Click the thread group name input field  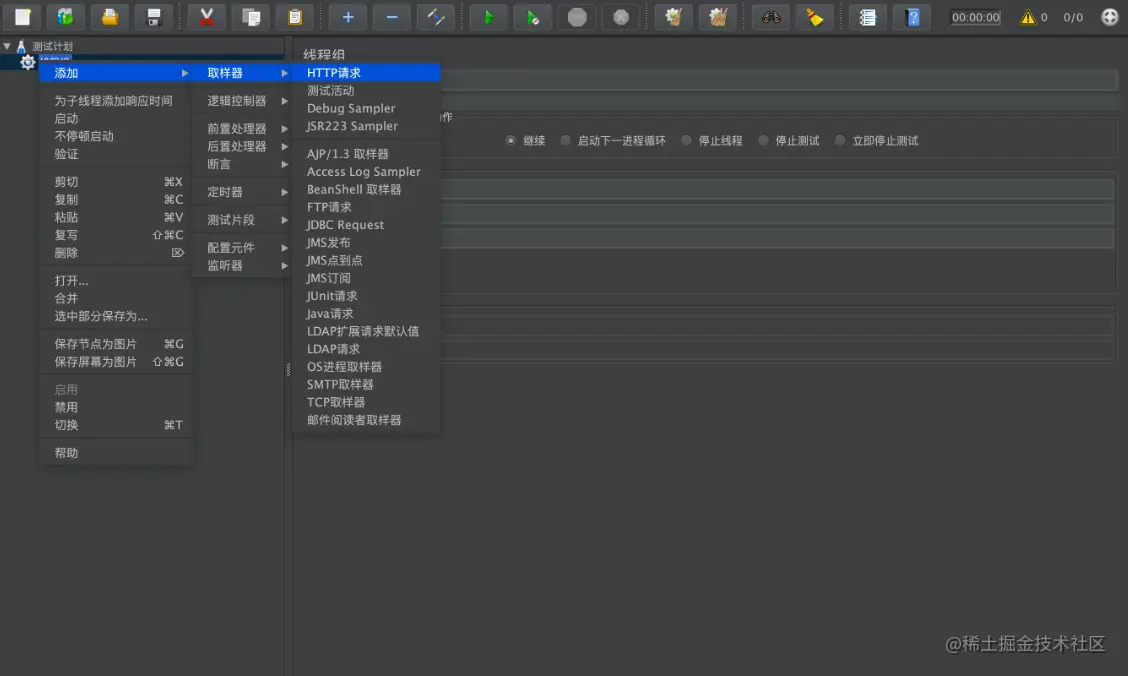tap(778, 80)
